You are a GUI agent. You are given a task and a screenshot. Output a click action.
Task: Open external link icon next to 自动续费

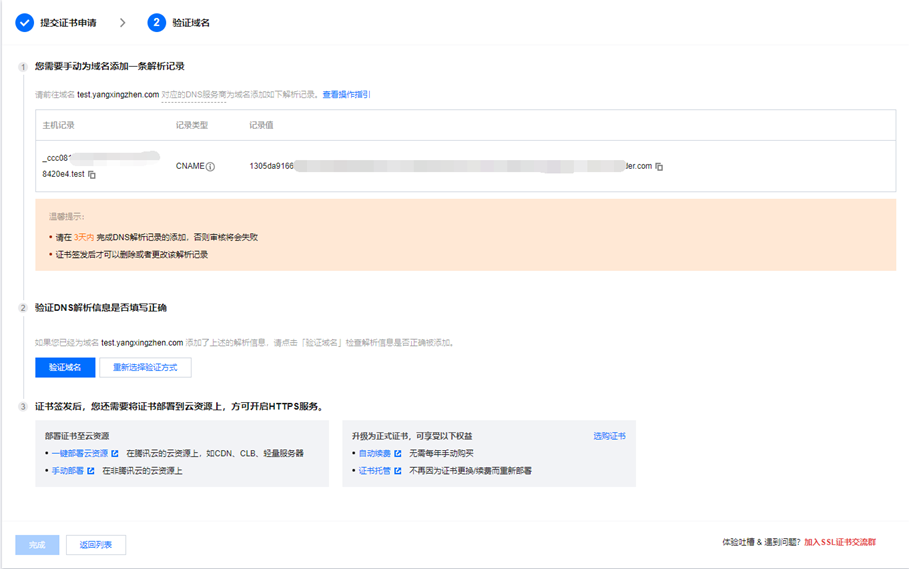point(398,453)
